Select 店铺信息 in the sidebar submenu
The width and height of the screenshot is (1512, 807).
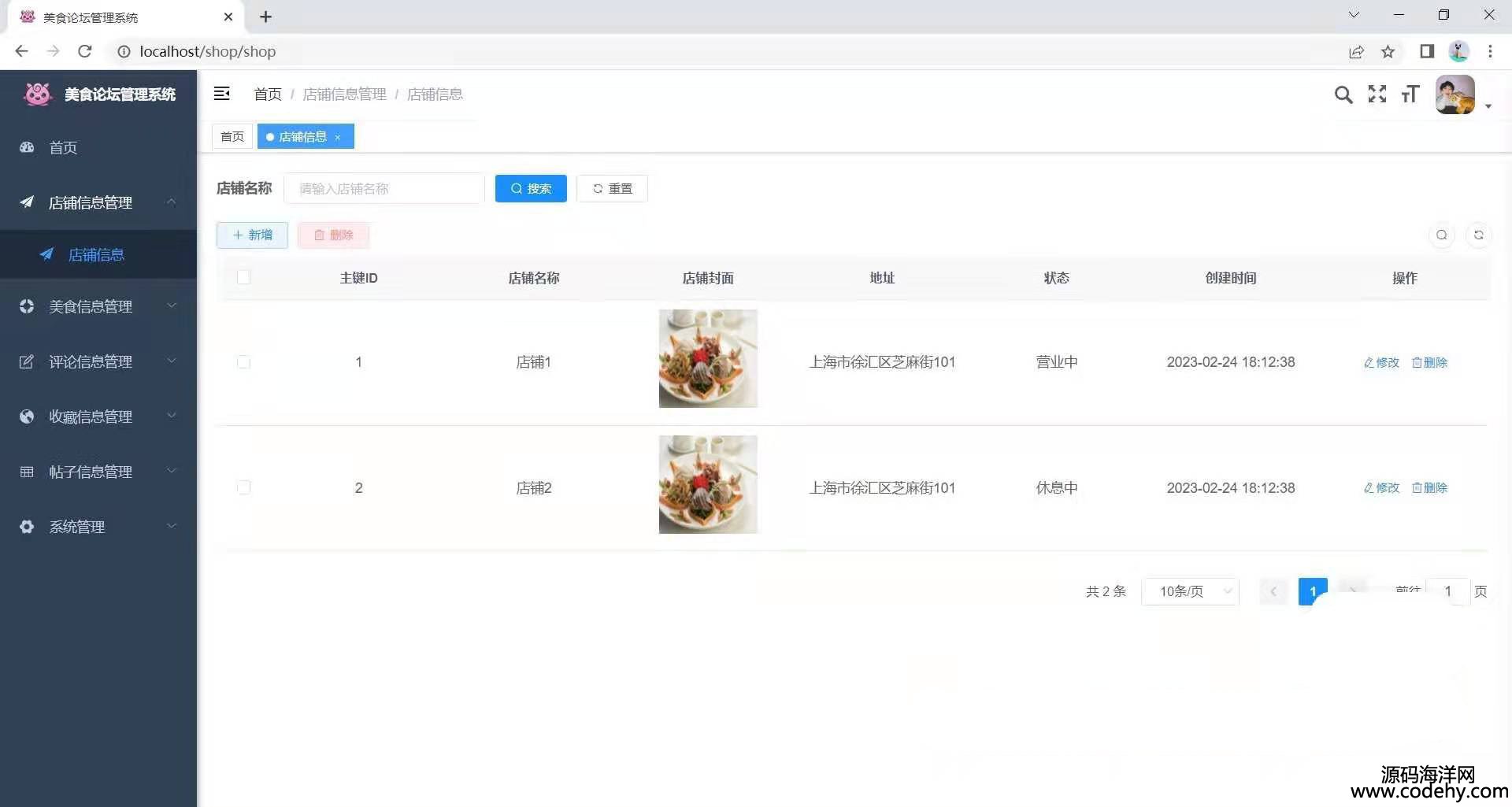click(x=96, y=254)
